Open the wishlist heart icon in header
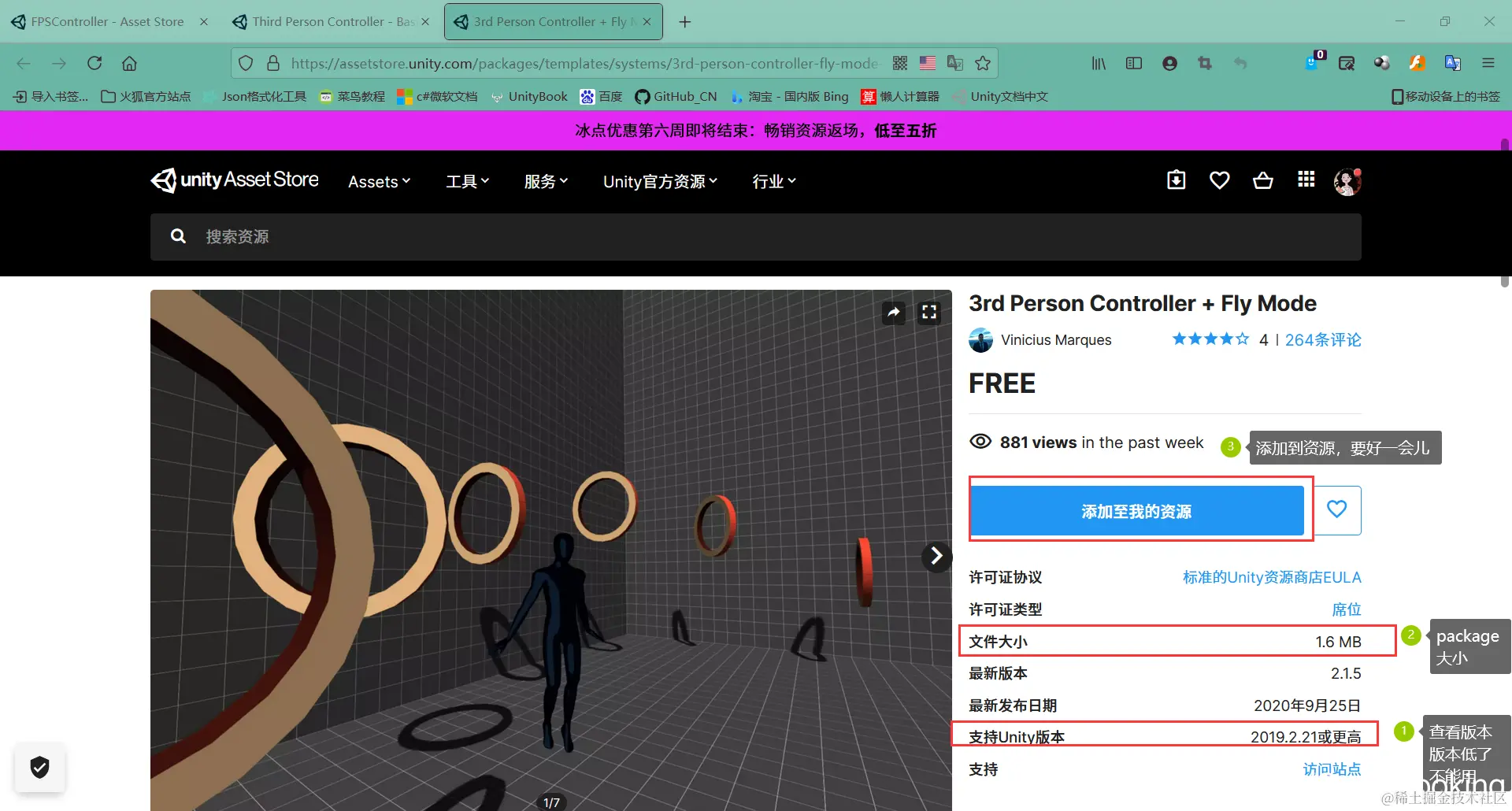This screenshot has height=811, width=1512. (1220, 180)
